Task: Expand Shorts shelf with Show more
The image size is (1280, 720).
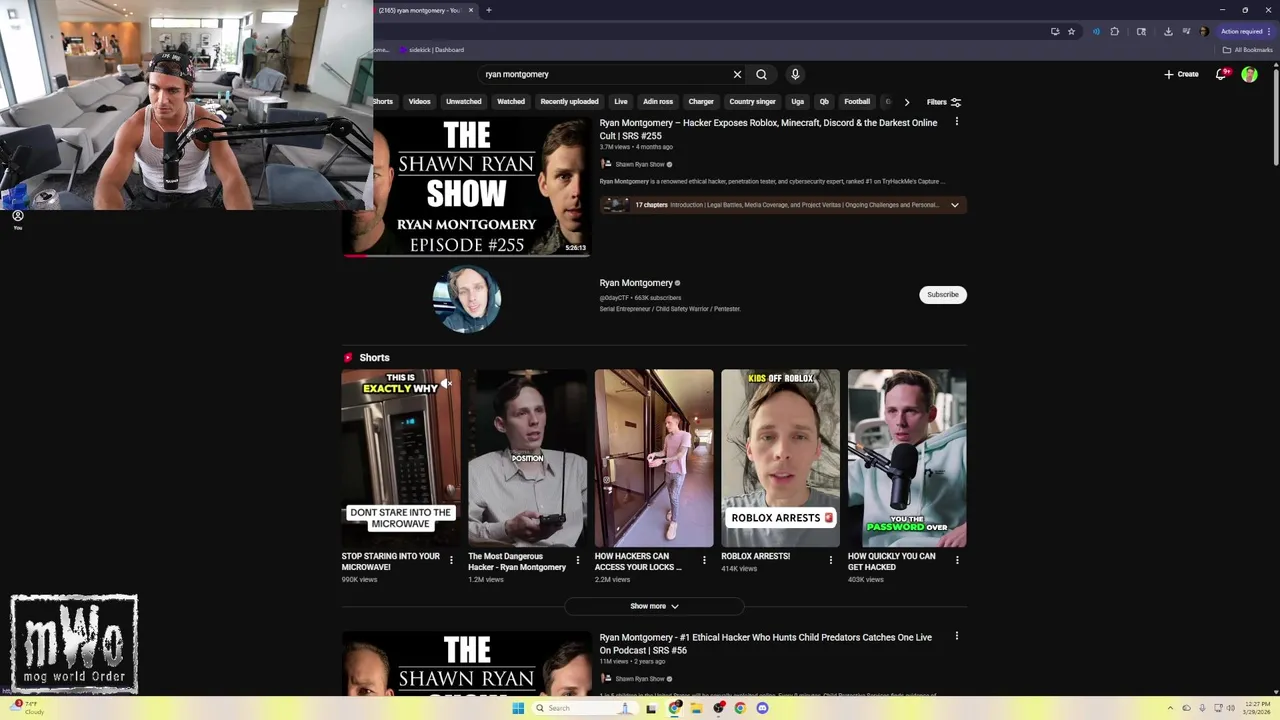Action: (x=654, y=606)
